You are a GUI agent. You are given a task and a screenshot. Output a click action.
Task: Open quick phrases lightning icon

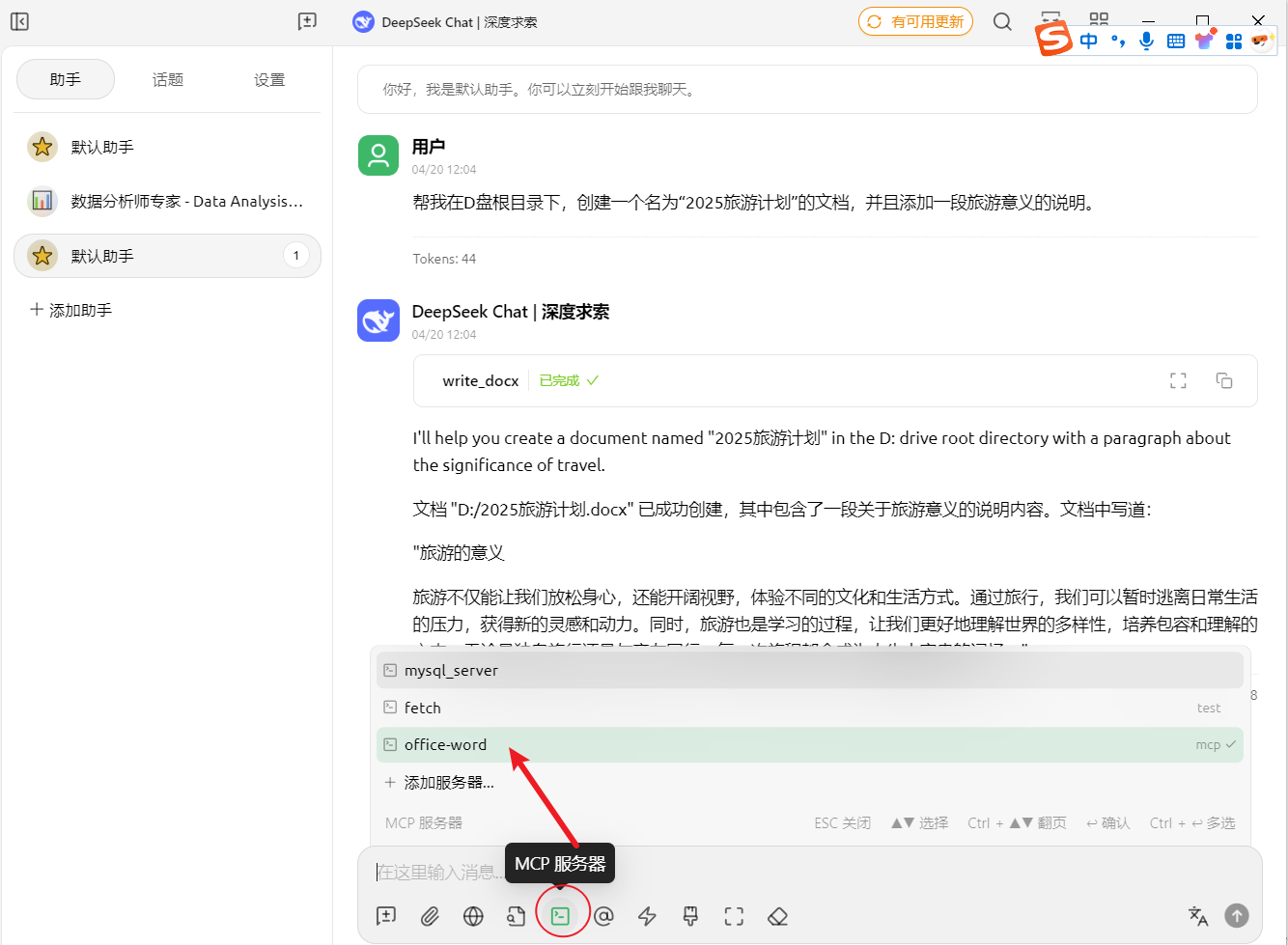647,916
